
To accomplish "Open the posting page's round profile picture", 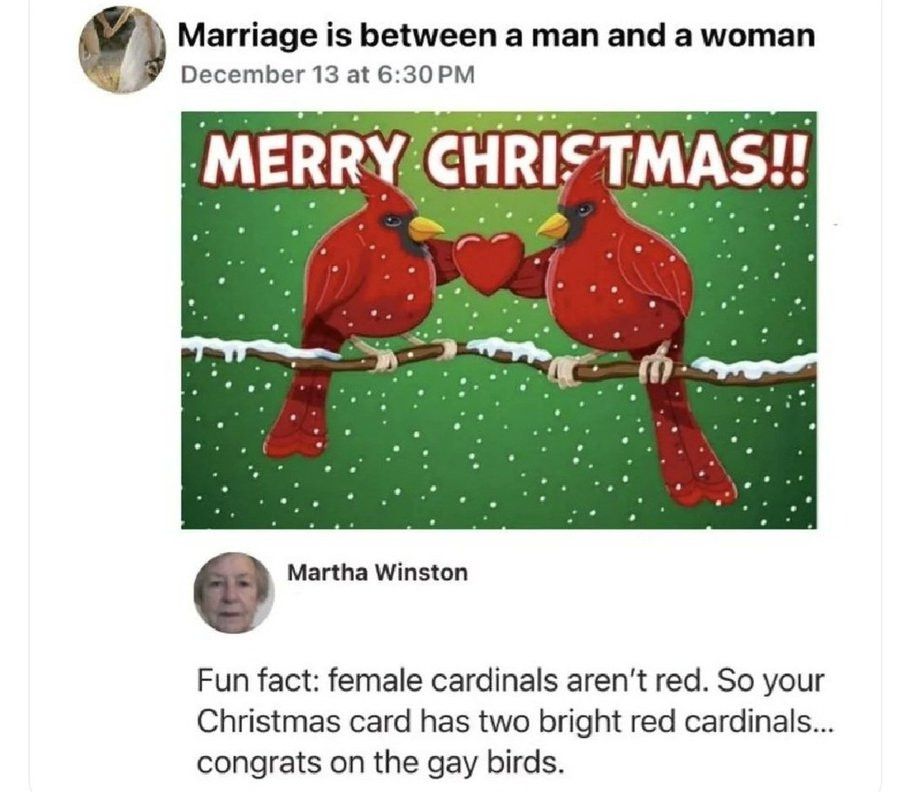I will 122,50.
